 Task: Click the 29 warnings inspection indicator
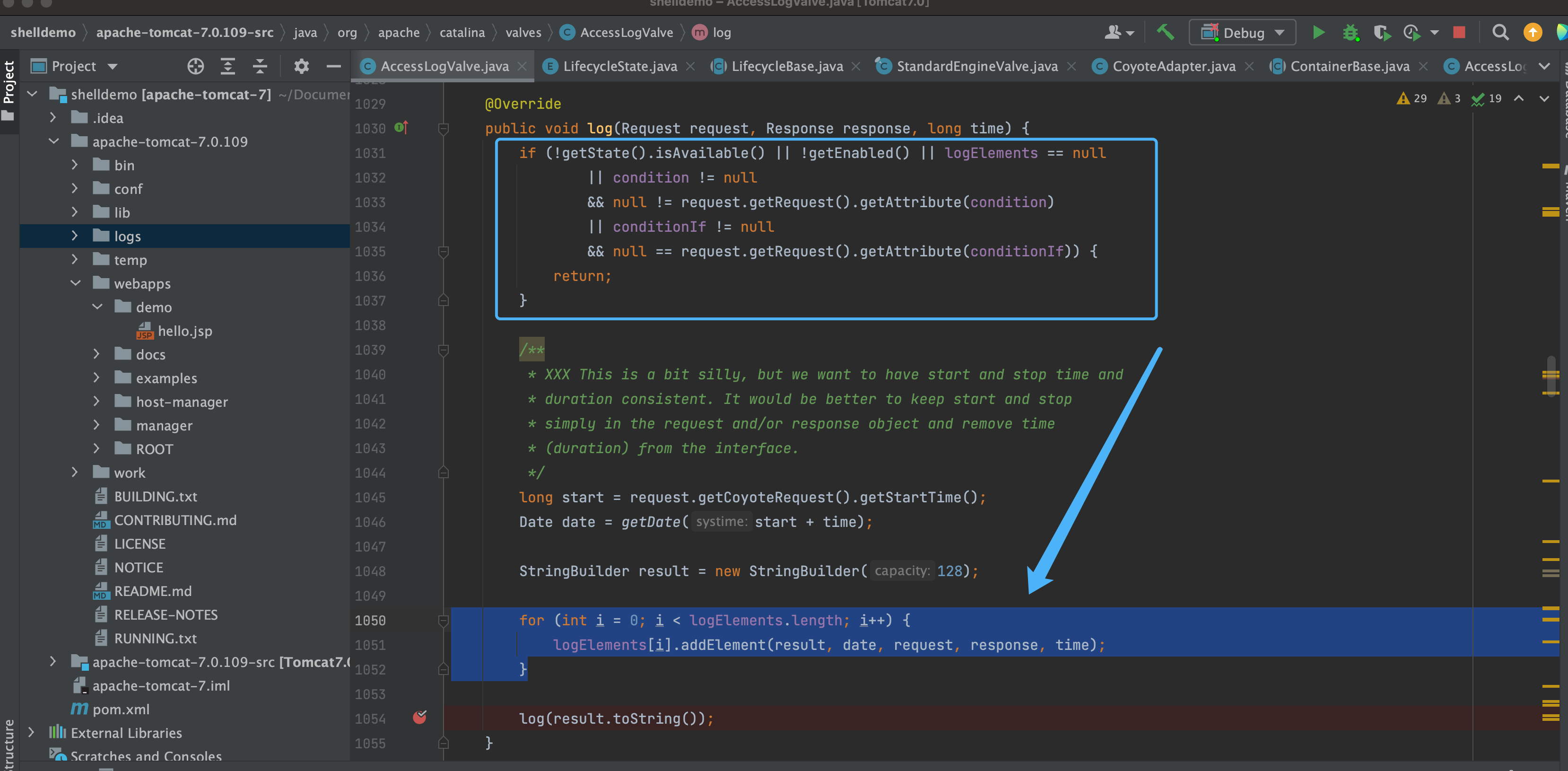[1412, 98]
